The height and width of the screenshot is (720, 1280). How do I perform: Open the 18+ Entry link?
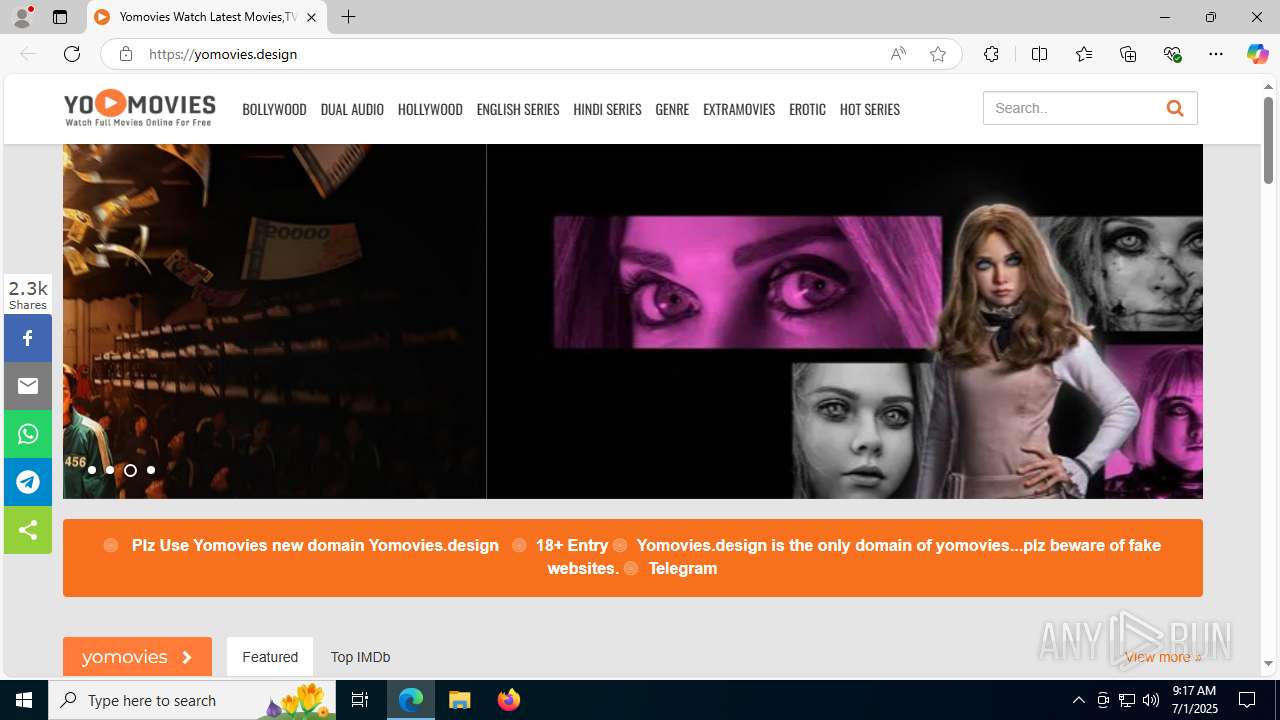(572, 545)
